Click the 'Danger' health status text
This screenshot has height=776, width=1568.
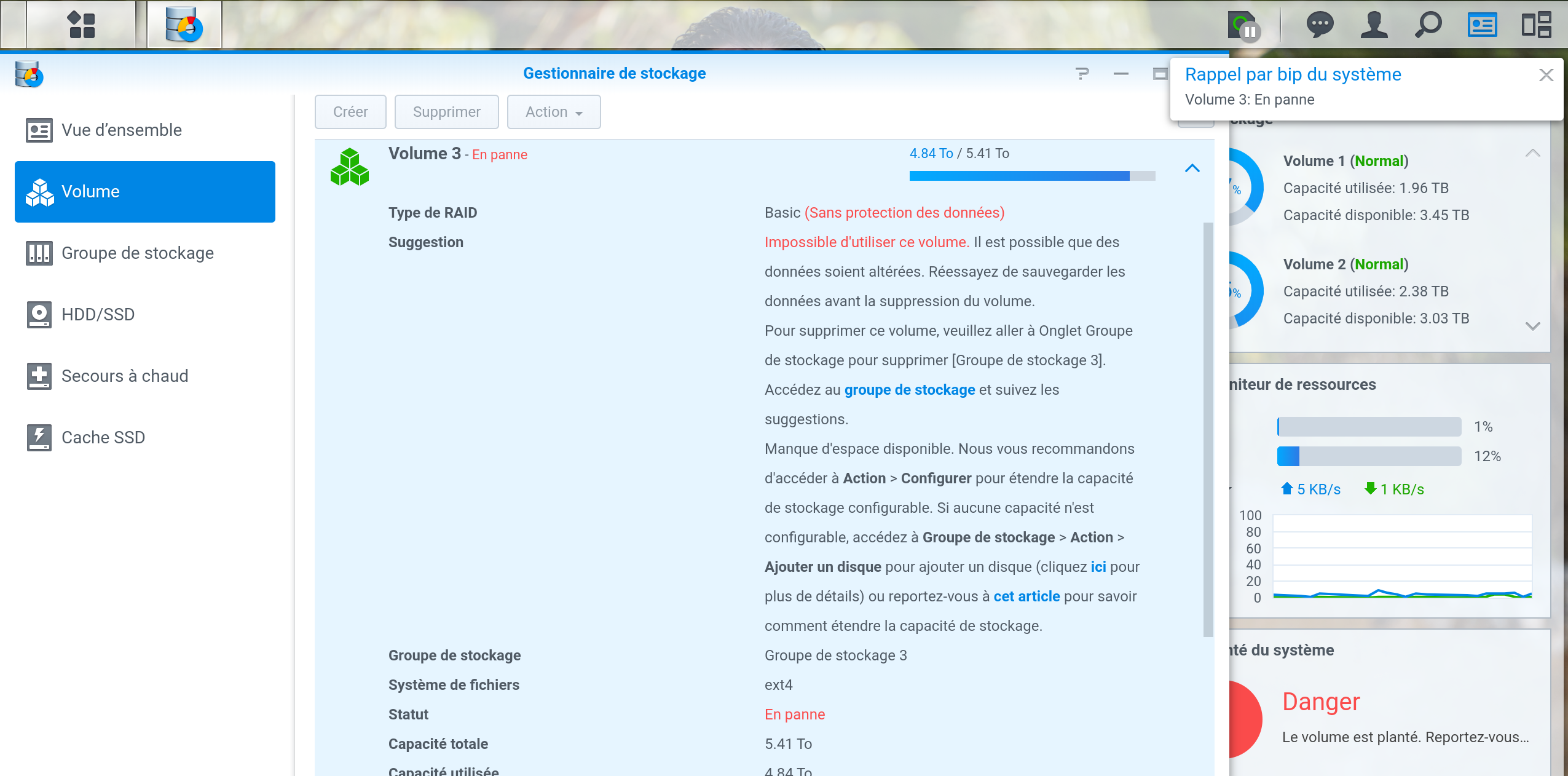1321,702
